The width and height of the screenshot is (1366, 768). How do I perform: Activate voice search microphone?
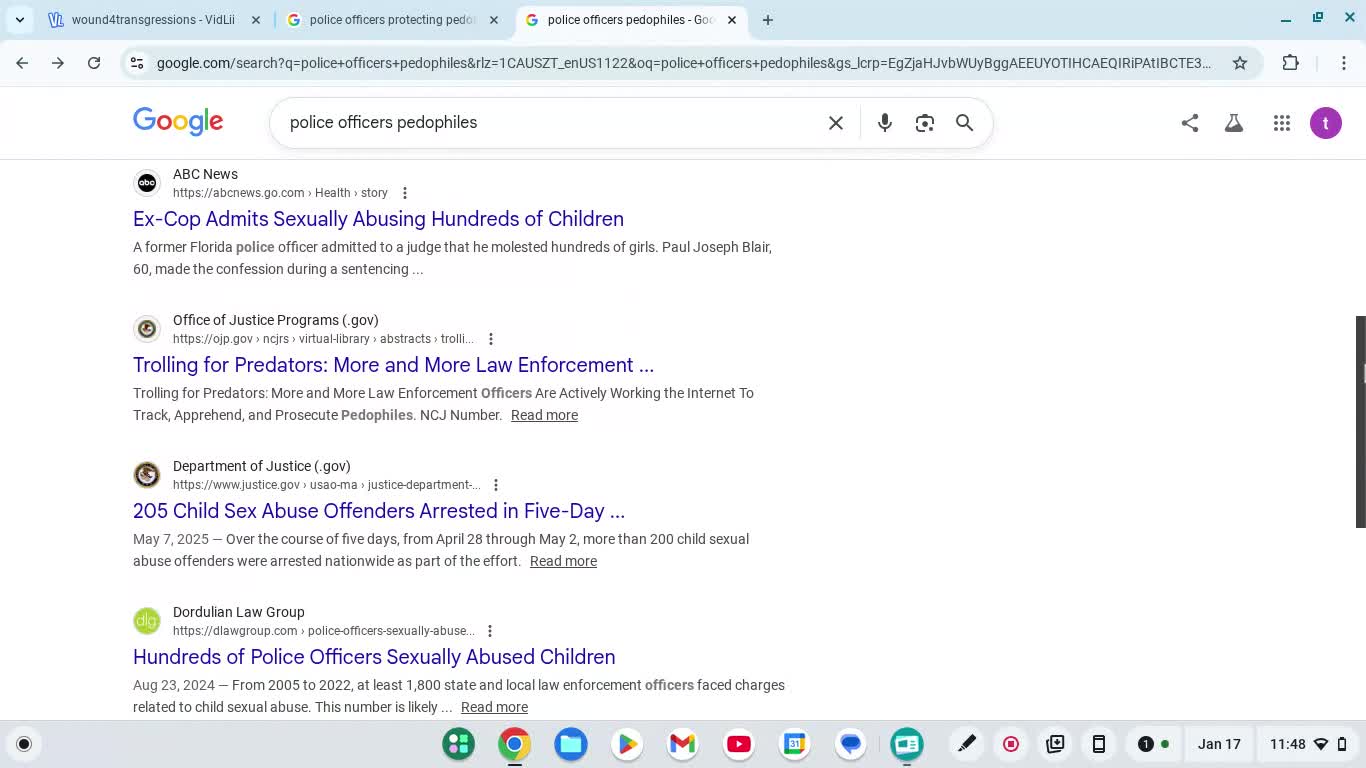(884, 122)
